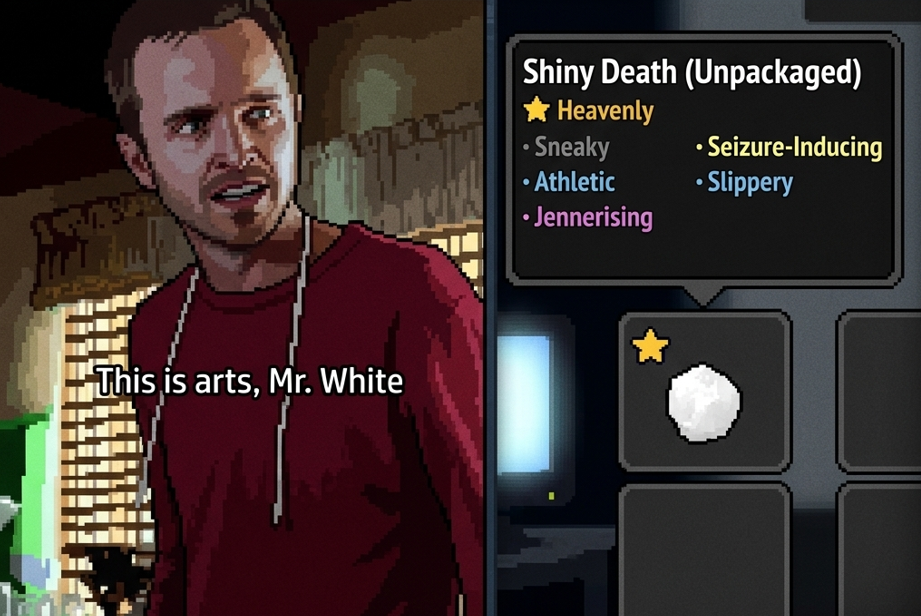This screenshot has height=616, width=921.
Task: Click the Shiny Death (Unpackaged) title
Action: 692,72
